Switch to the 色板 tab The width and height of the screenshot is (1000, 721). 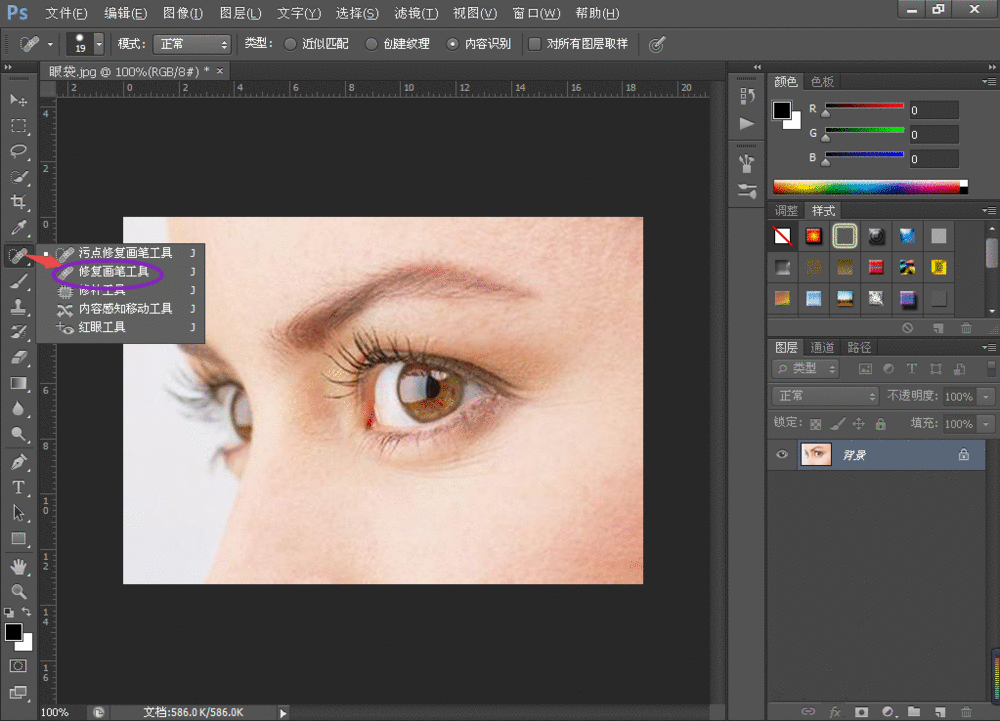click(822, 81)
